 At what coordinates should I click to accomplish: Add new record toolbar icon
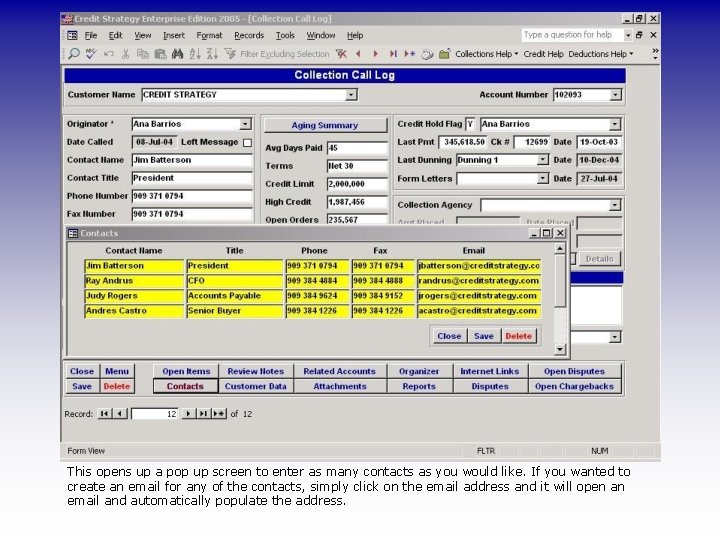click(410, 54)
